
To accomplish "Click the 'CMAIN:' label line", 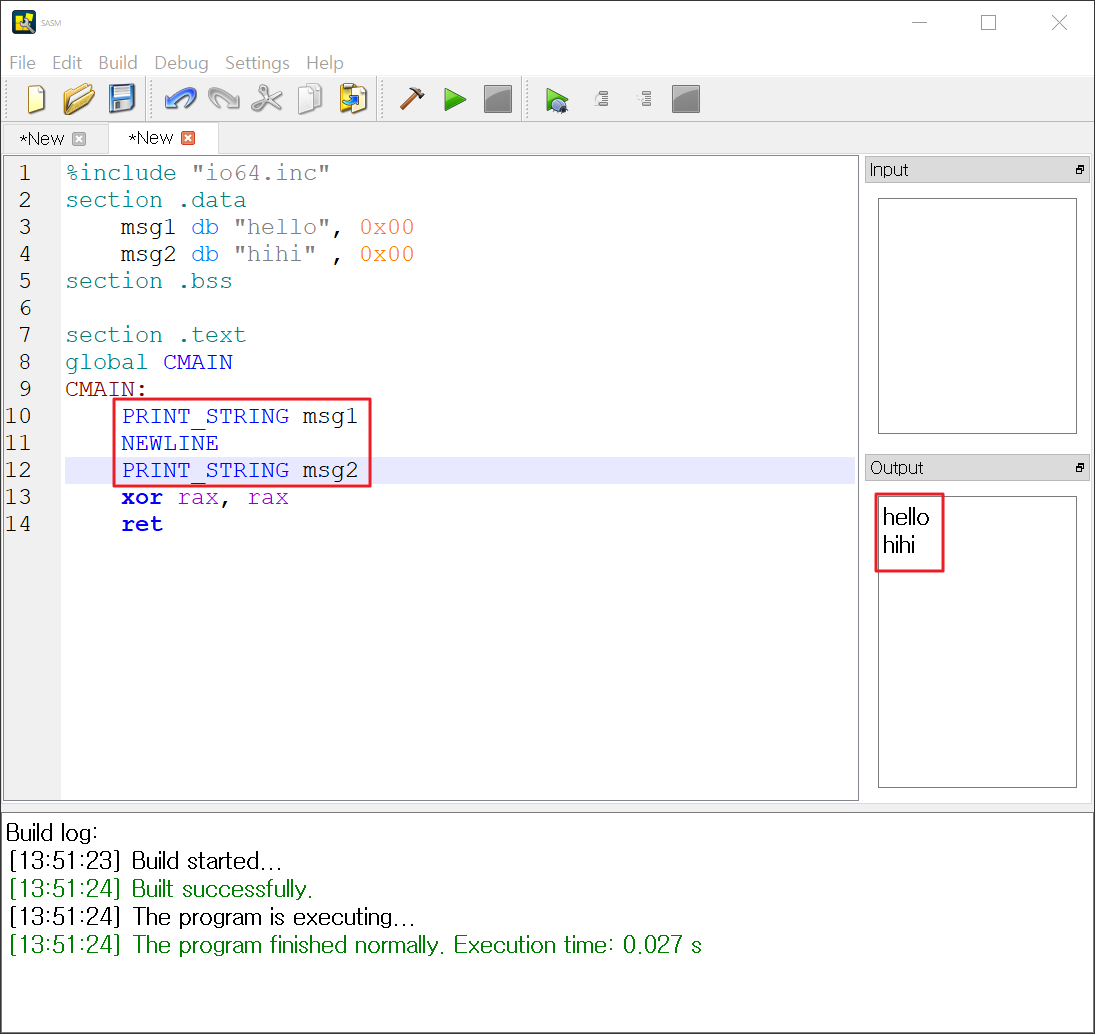I will click(105, 389).
